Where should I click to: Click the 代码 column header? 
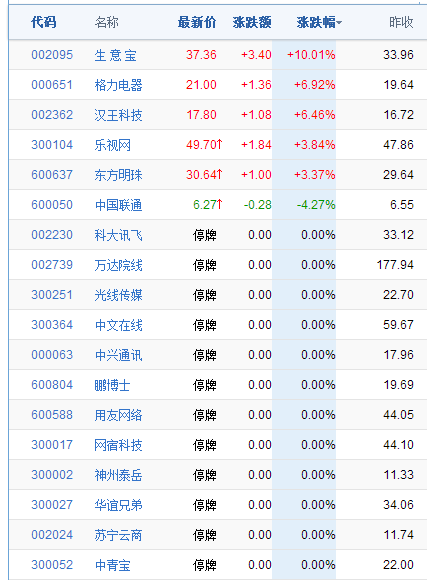click(44, 23)
